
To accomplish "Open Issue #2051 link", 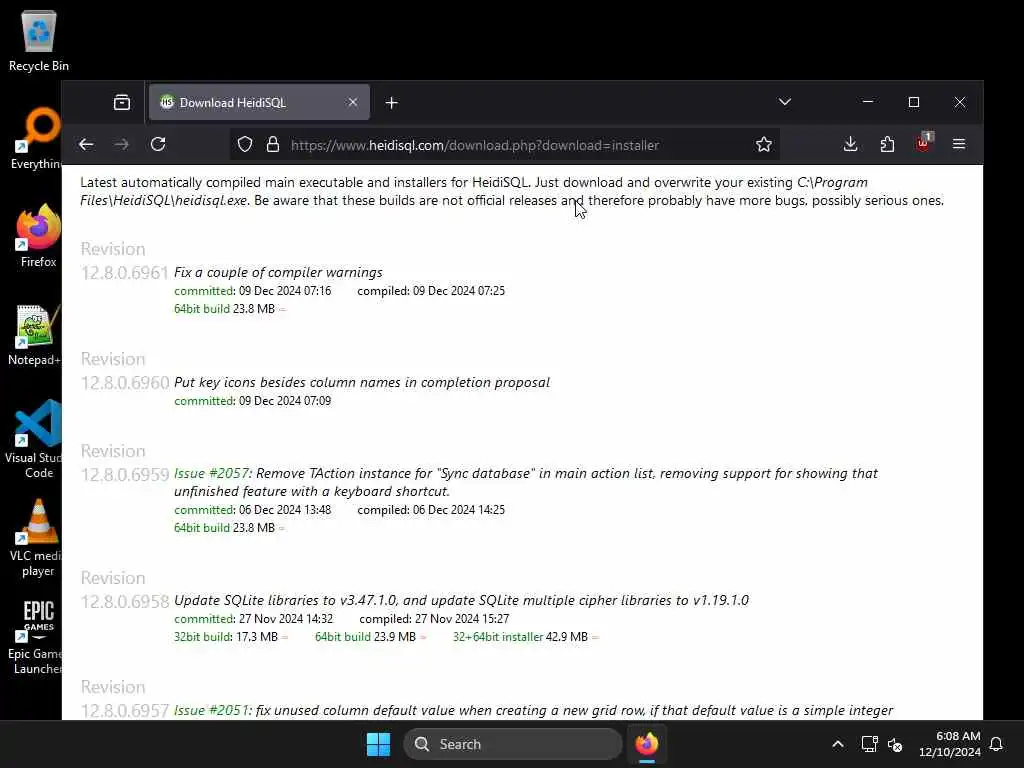I will tap(212, 711).
